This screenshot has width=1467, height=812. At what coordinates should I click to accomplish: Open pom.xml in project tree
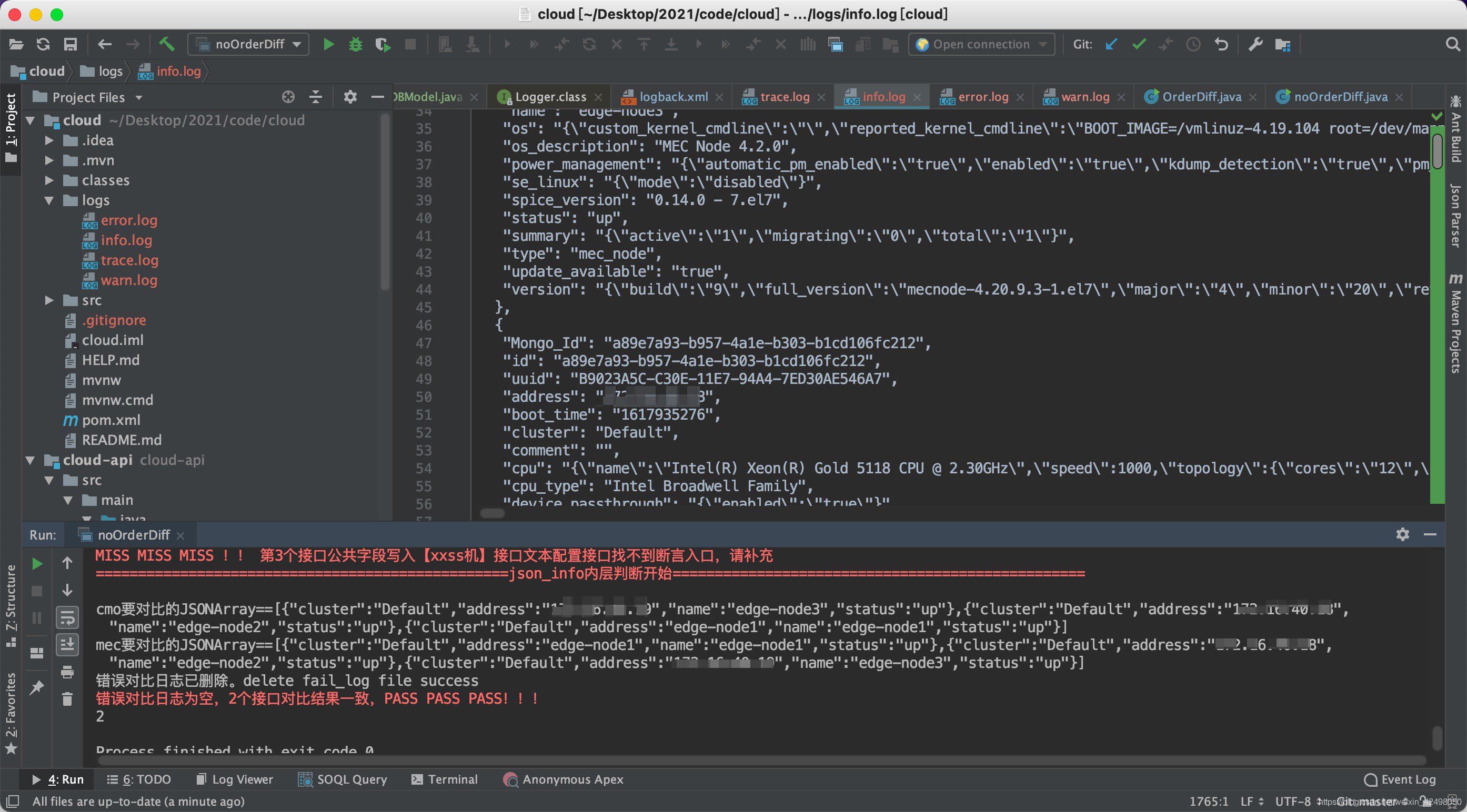click(x=111, y=420)
